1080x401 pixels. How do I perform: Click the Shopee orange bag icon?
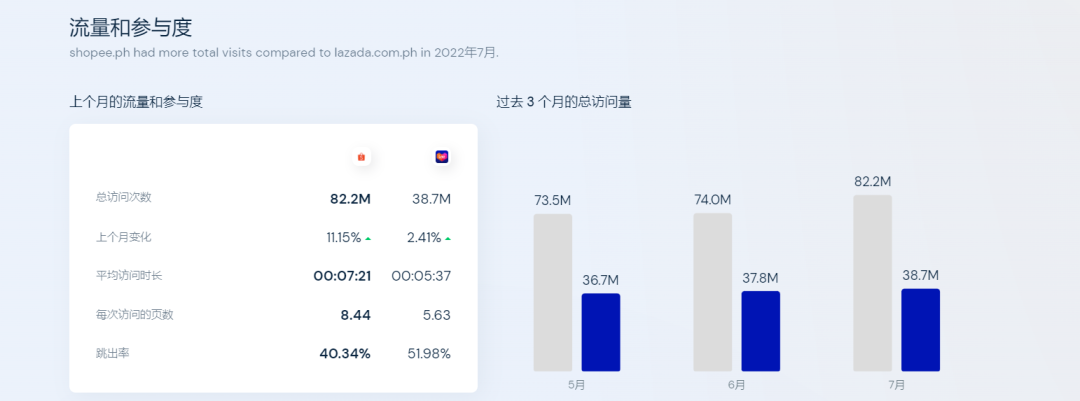pos(361,157)
